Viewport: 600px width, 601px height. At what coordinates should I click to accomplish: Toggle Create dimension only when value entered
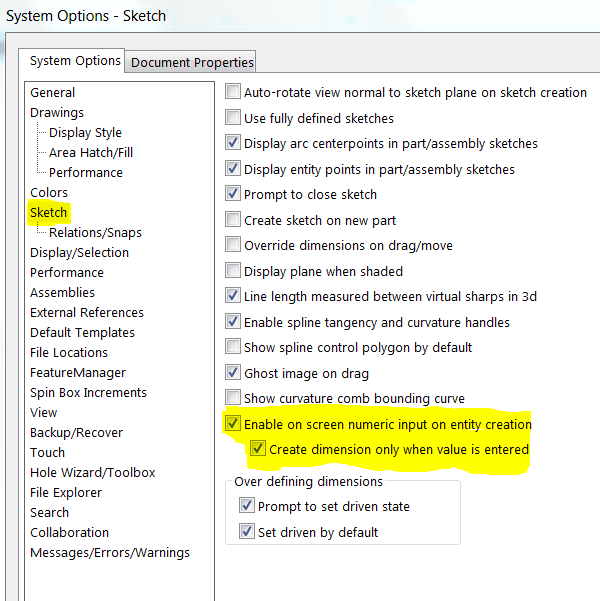[258, 448]
